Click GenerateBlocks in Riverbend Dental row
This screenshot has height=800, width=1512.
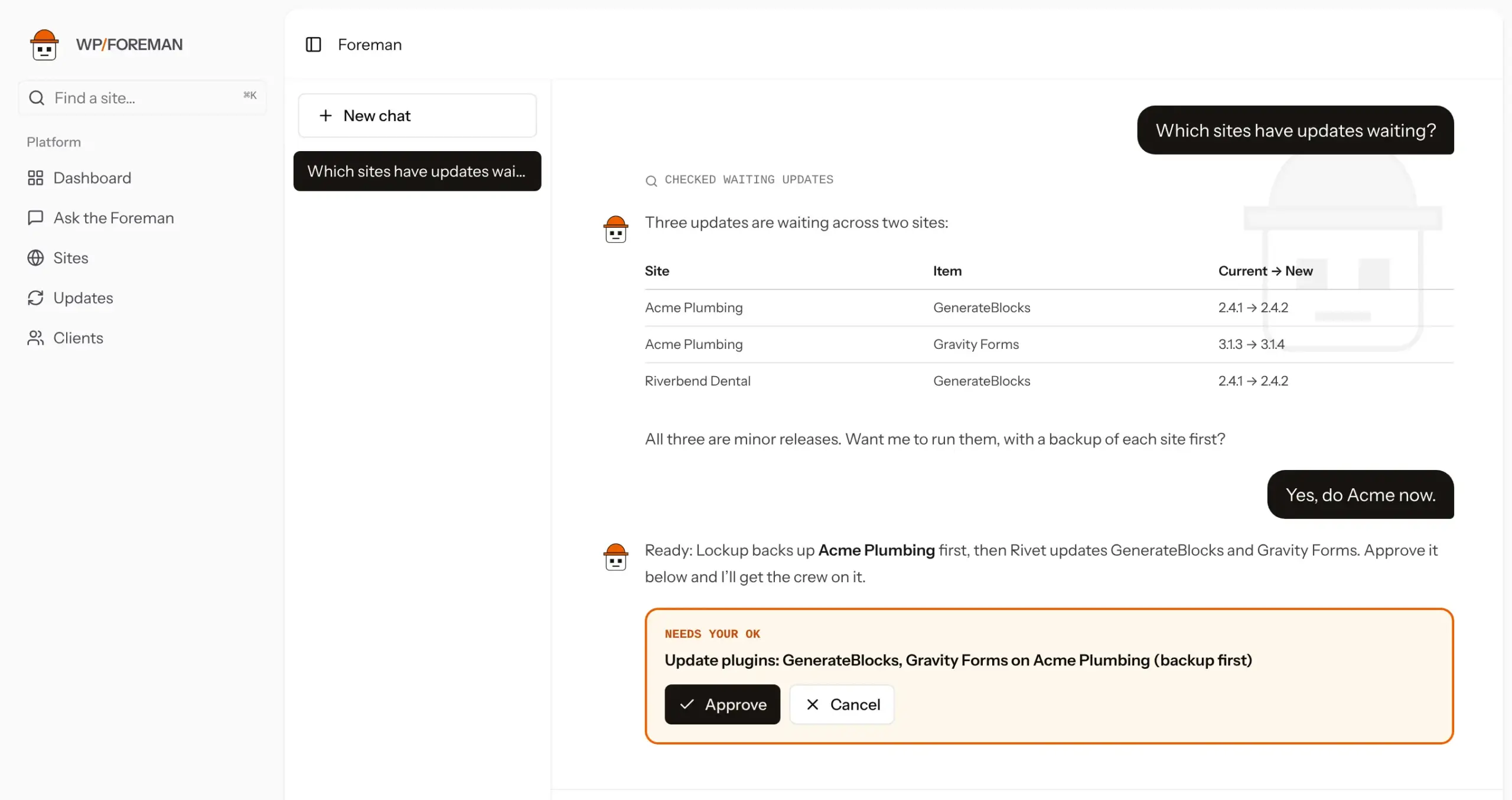(982, 381)
